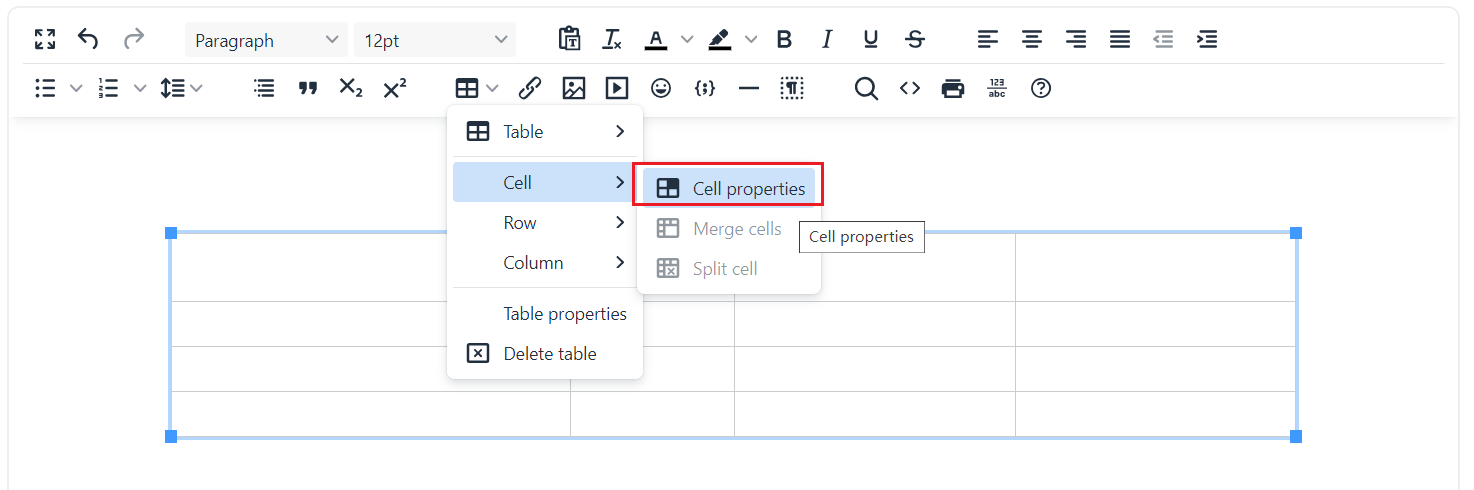Viewport: 1474px width, 490px height.
Task: Expand the highlight color picker arrow
Action: [751, 40]
